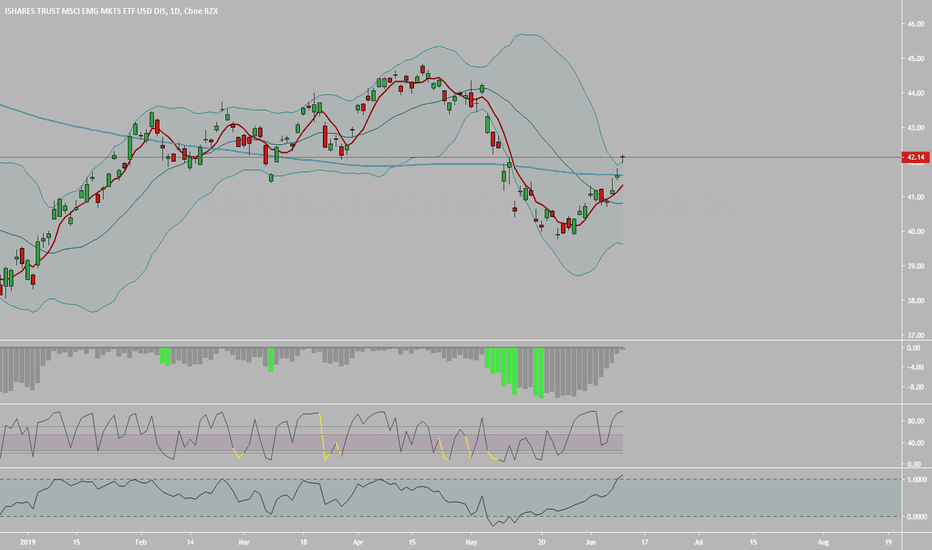Click the May label on time axis

(x=471, y=542)
